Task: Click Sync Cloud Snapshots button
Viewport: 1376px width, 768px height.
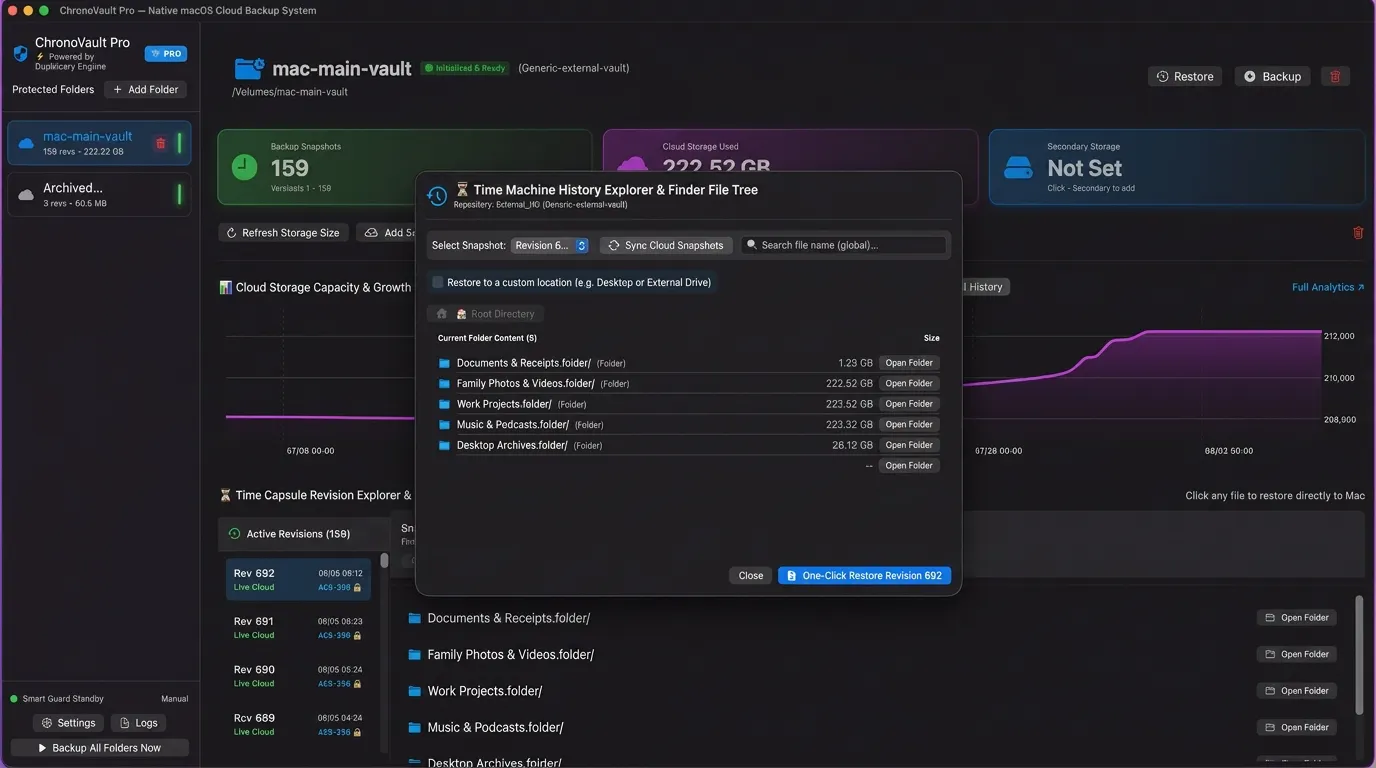Action: 666,245
